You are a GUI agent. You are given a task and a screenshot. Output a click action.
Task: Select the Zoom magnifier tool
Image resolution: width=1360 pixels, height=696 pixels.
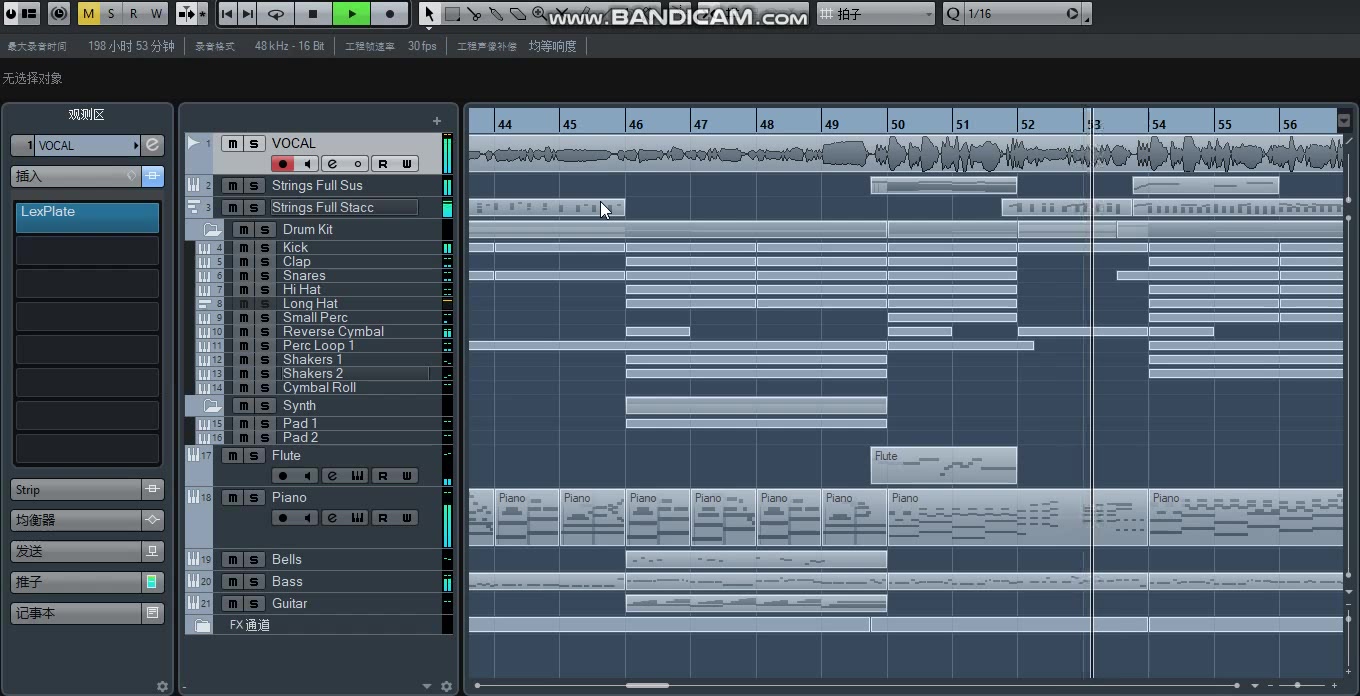coord(540,14)
